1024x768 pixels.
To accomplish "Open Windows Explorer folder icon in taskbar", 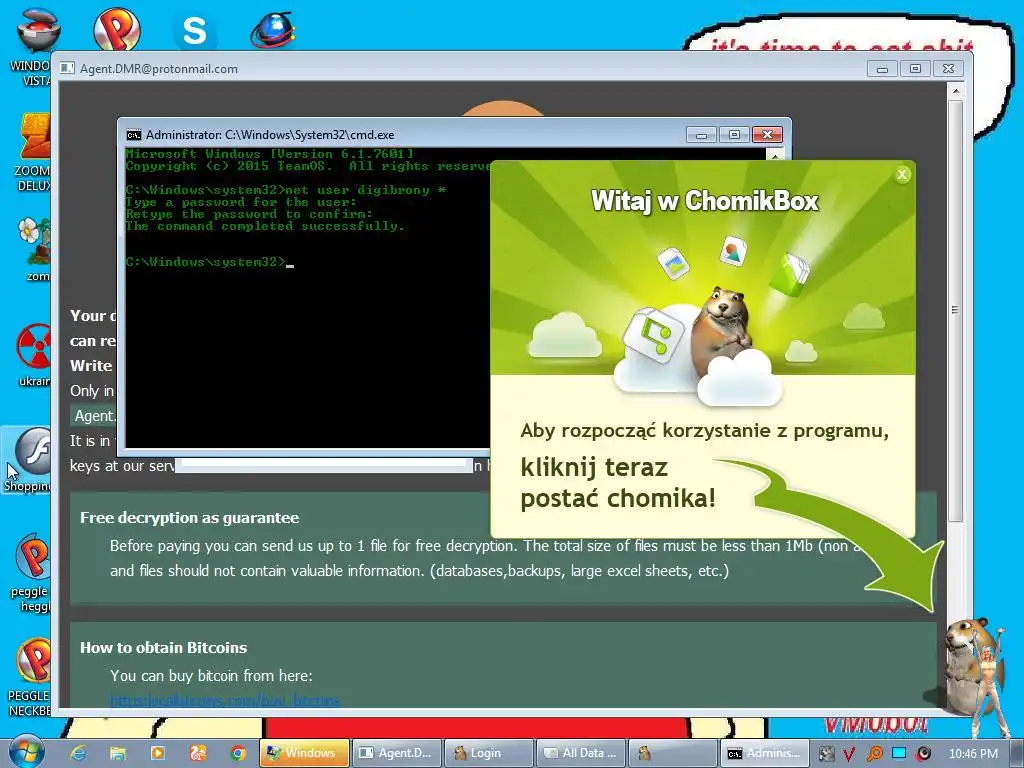I will click(118, 753).
